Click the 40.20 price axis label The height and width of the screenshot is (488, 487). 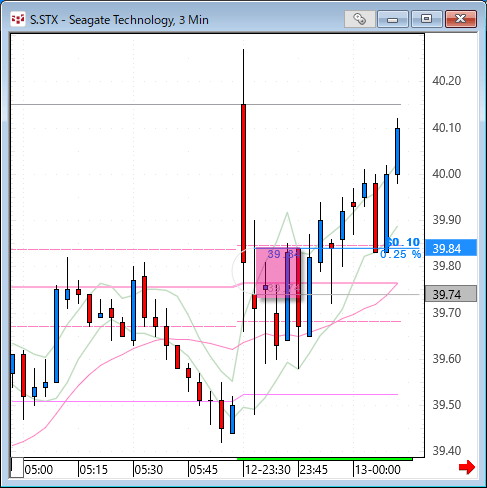click(446, 81)
